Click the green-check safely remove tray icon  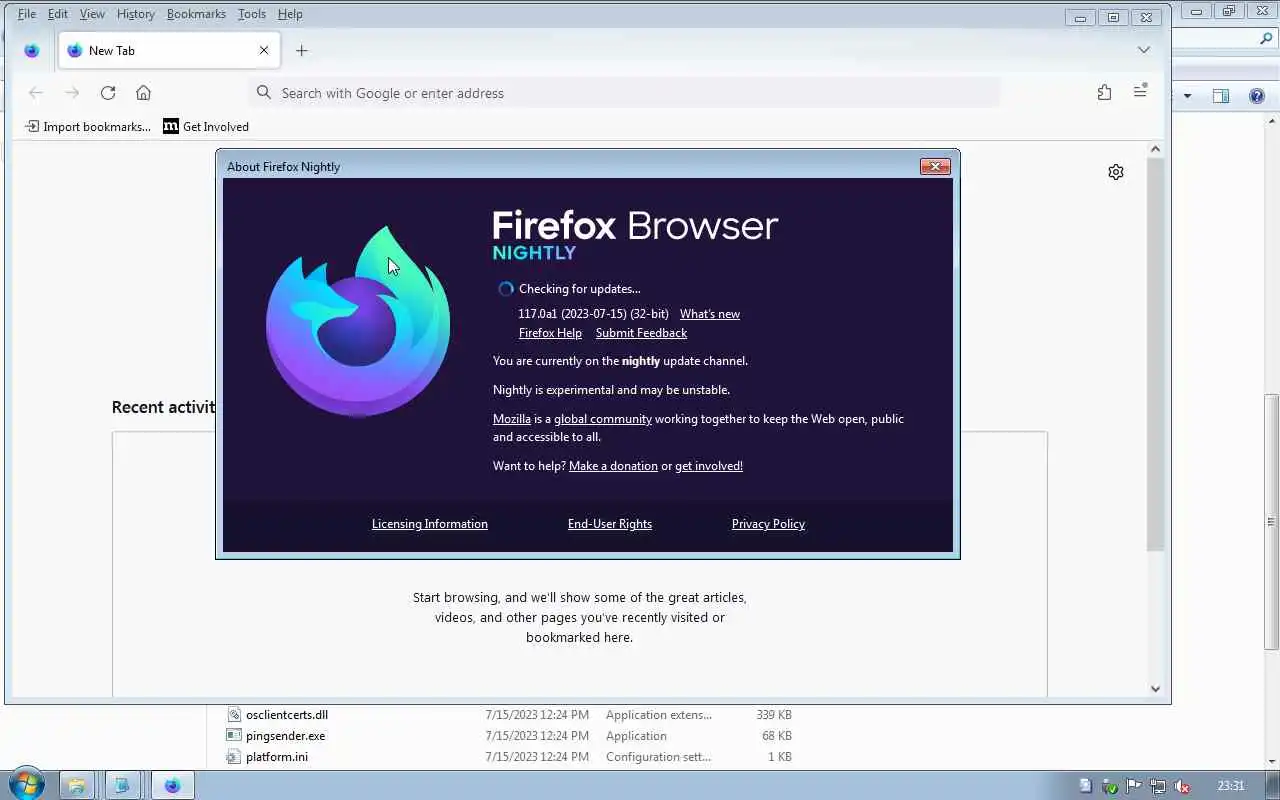click(1110, 786)
